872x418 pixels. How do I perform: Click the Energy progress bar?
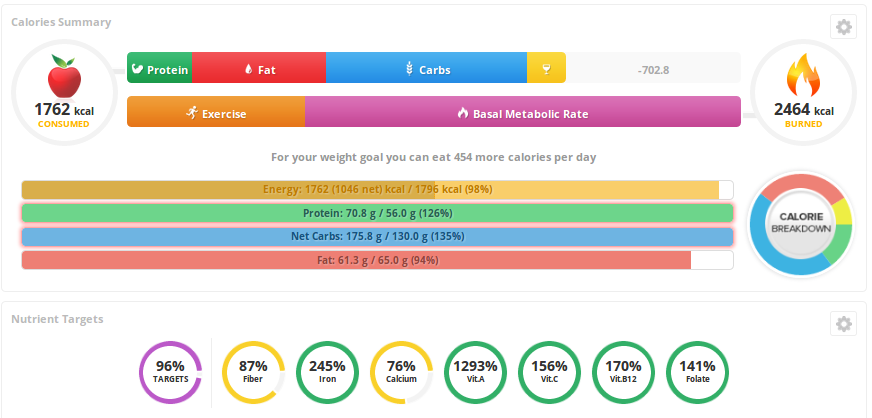pos(377,189)
